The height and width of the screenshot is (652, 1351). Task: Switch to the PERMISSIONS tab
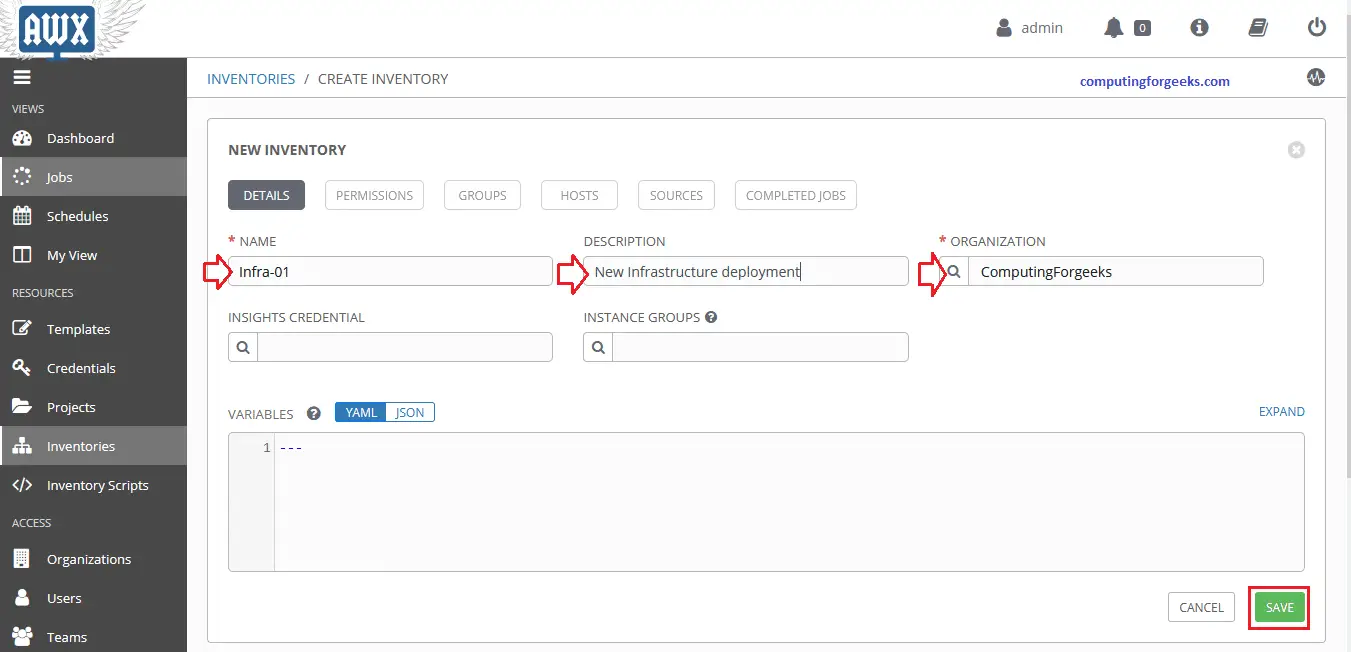(x=374, y=195)
